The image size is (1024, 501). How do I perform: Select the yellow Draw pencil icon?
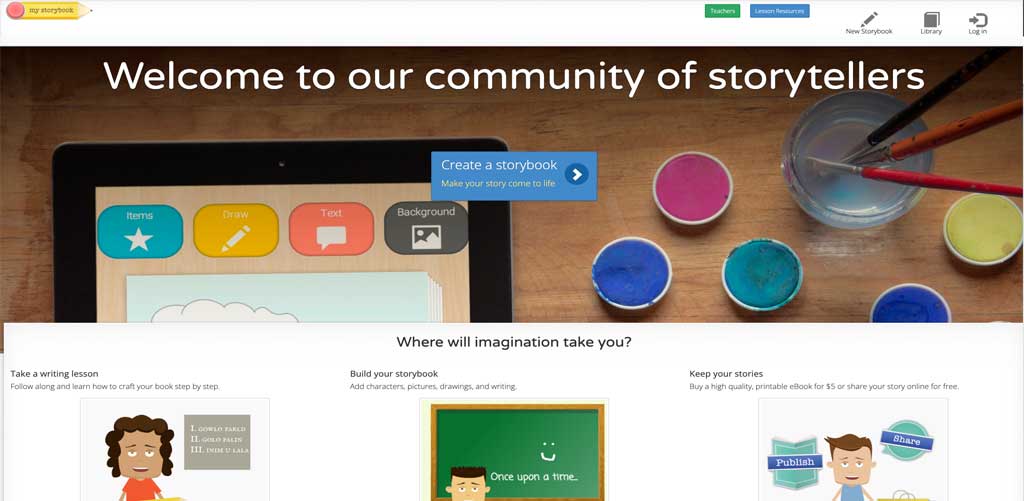coord(235,238)
